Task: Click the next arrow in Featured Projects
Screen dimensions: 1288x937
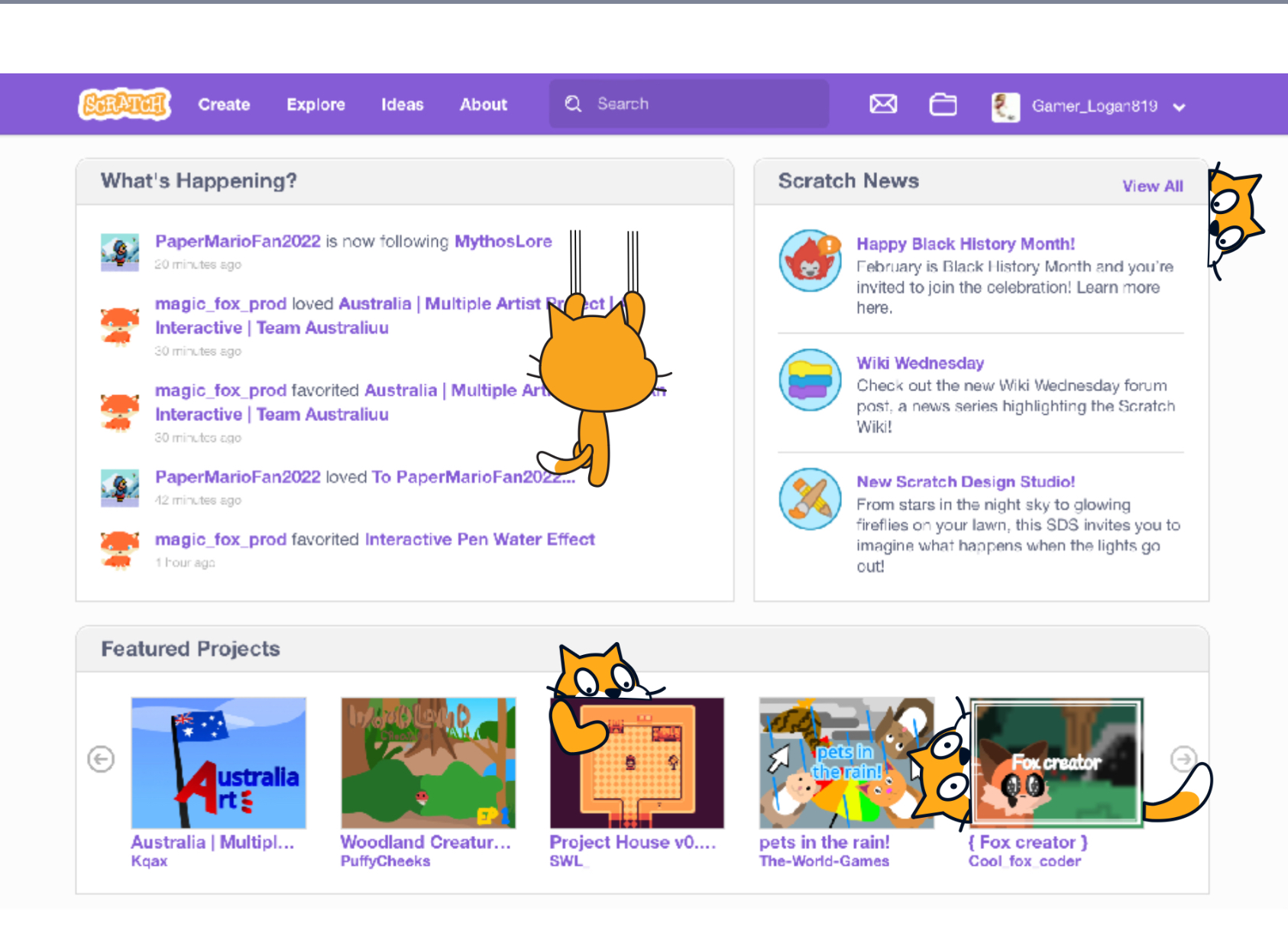Action: coord(1183,759)
